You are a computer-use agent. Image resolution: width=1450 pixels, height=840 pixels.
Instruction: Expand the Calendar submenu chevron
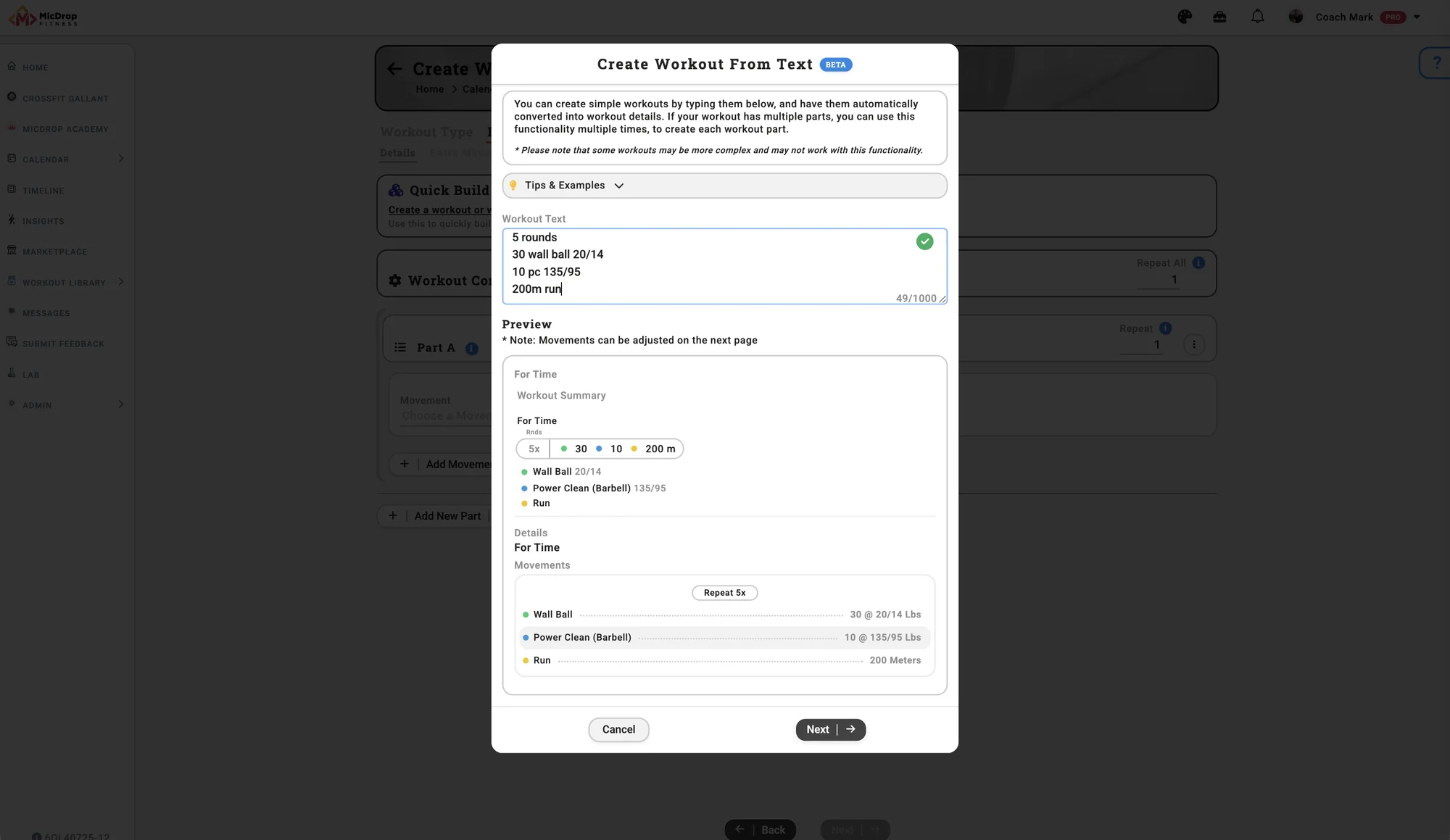click(121, 159)
